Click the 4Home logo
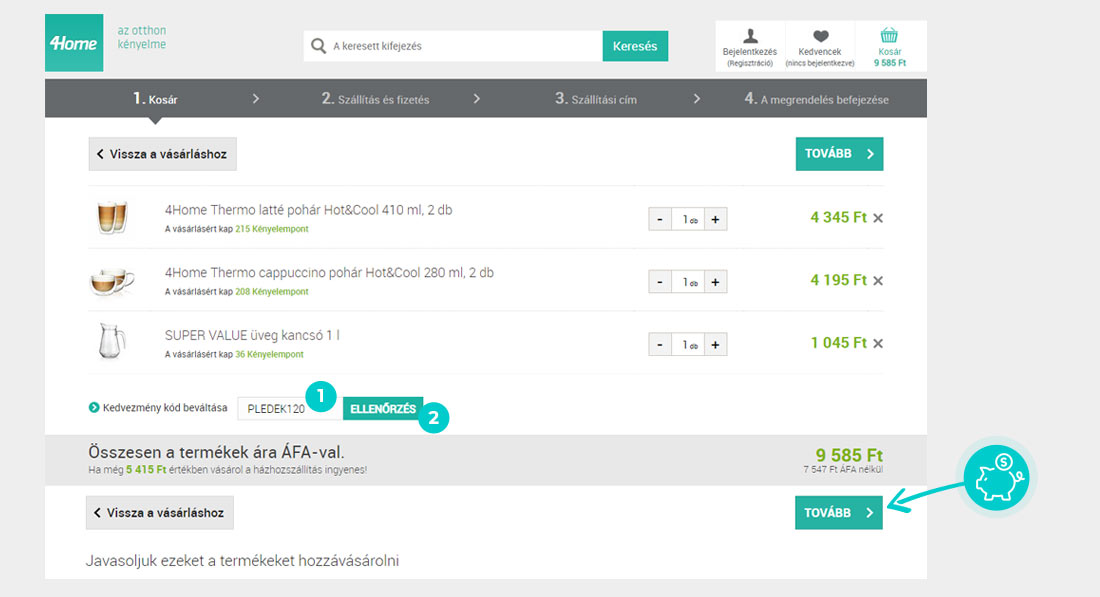 point(74,43)
